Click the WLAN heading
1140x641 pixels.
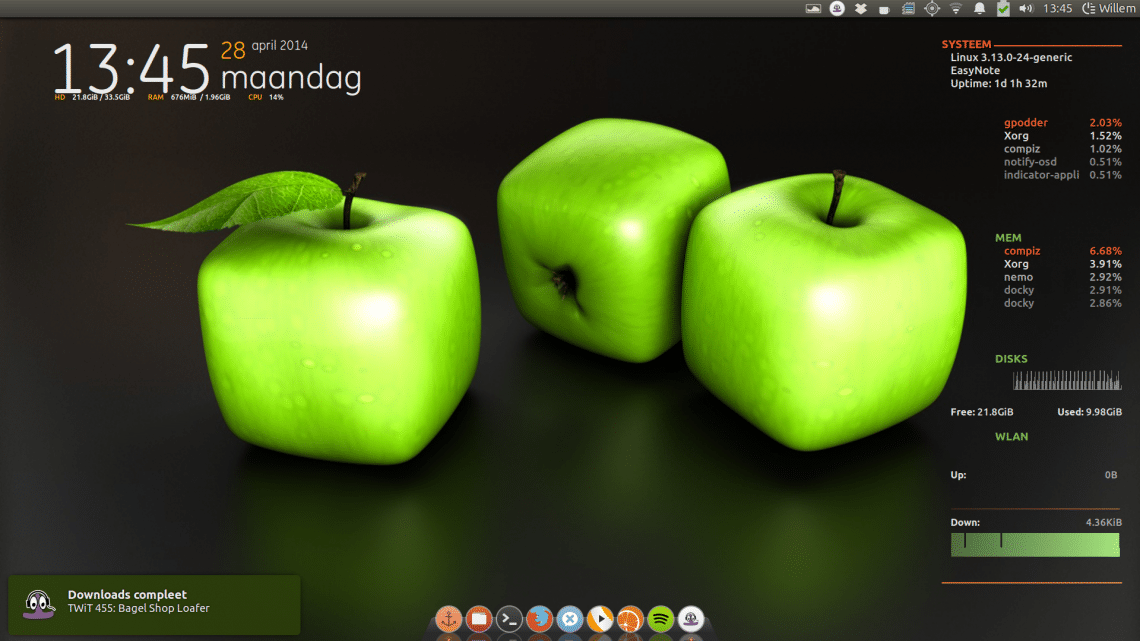click(x=1011, y=437)
